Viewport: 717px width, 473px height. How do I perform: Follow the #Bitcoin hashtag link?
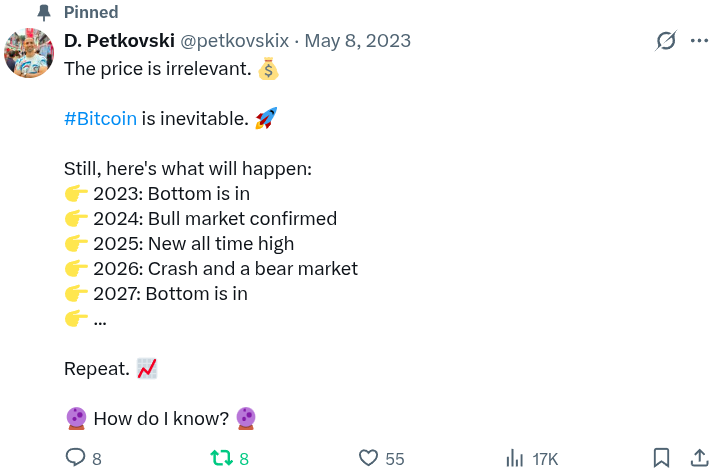pyautogui.click(x=100, y=119)
